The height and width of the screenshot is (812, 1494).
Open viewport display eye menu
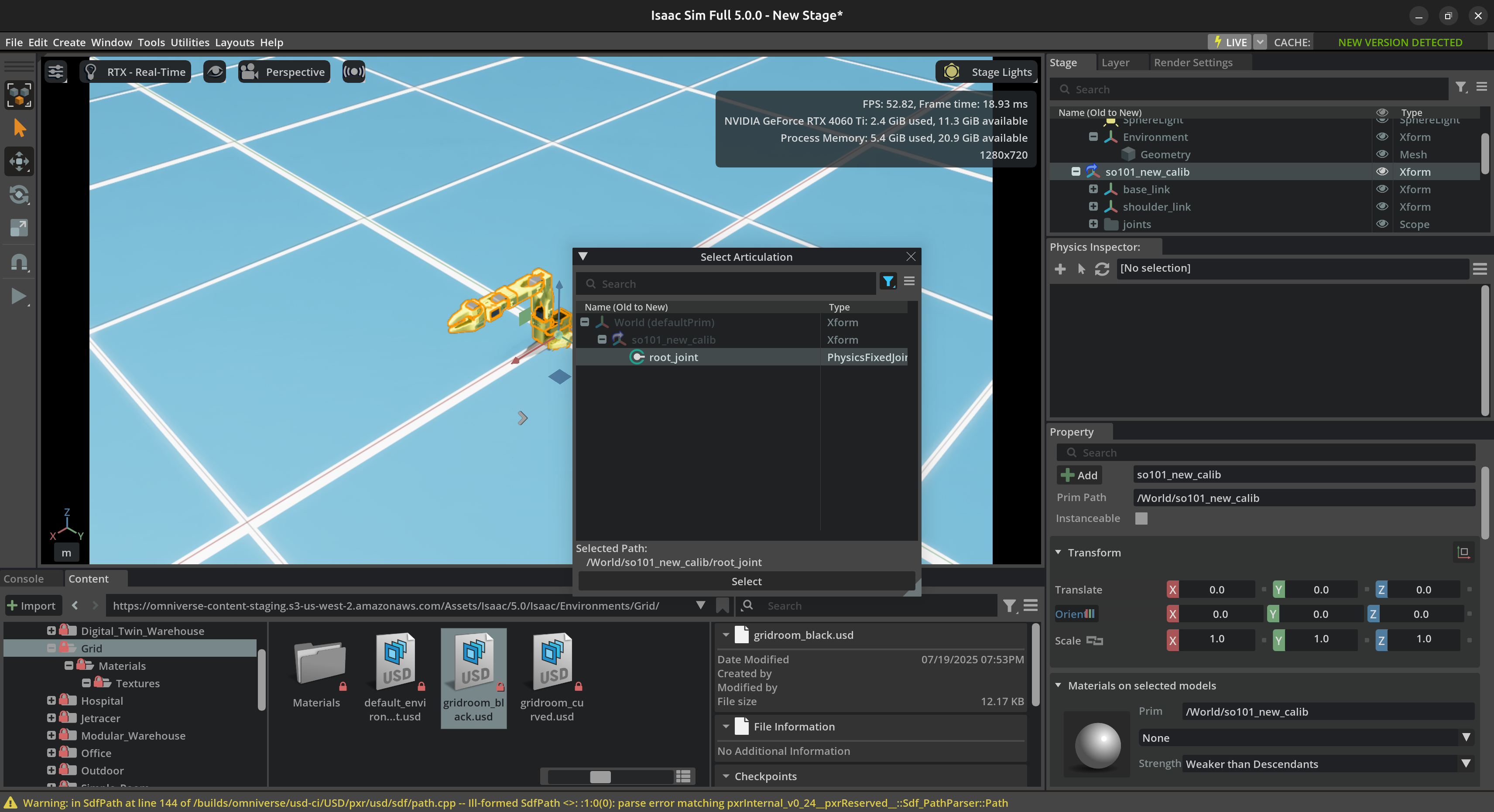(215, 72)
